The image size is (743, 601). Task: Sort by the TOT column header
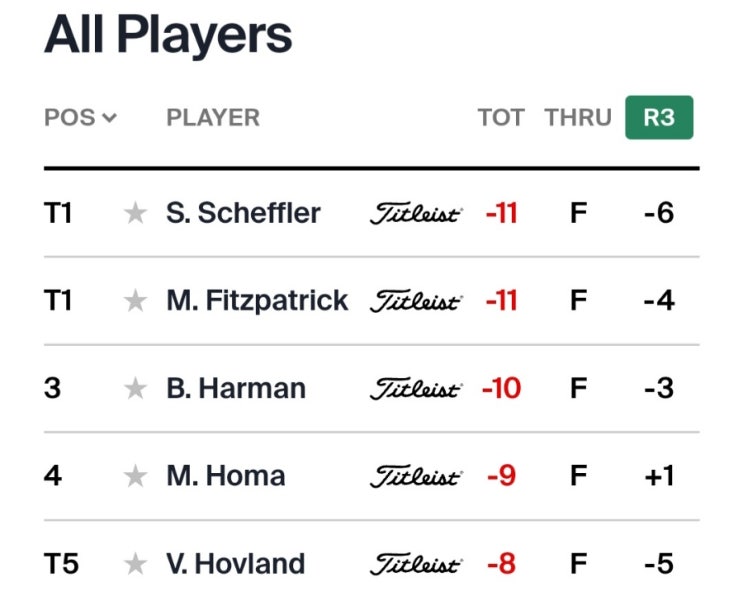click(501, 118)
